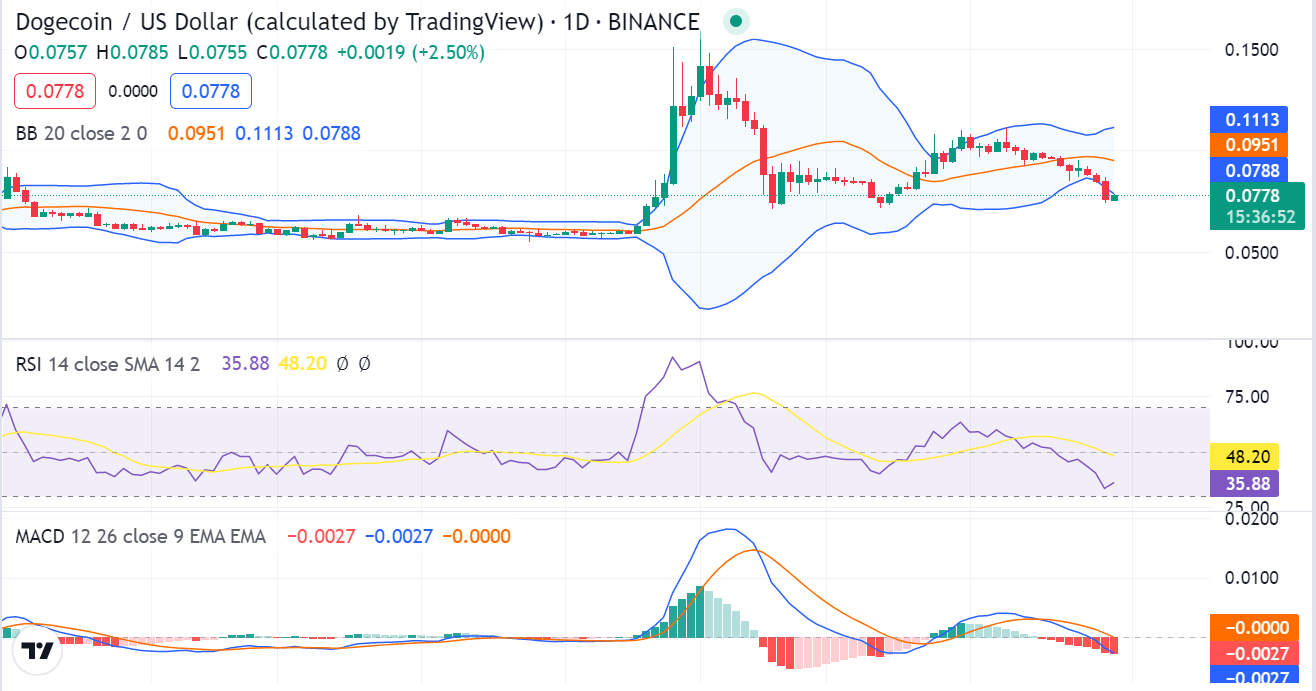Click the blue 0.0778 buy price box

click(211, 91)
